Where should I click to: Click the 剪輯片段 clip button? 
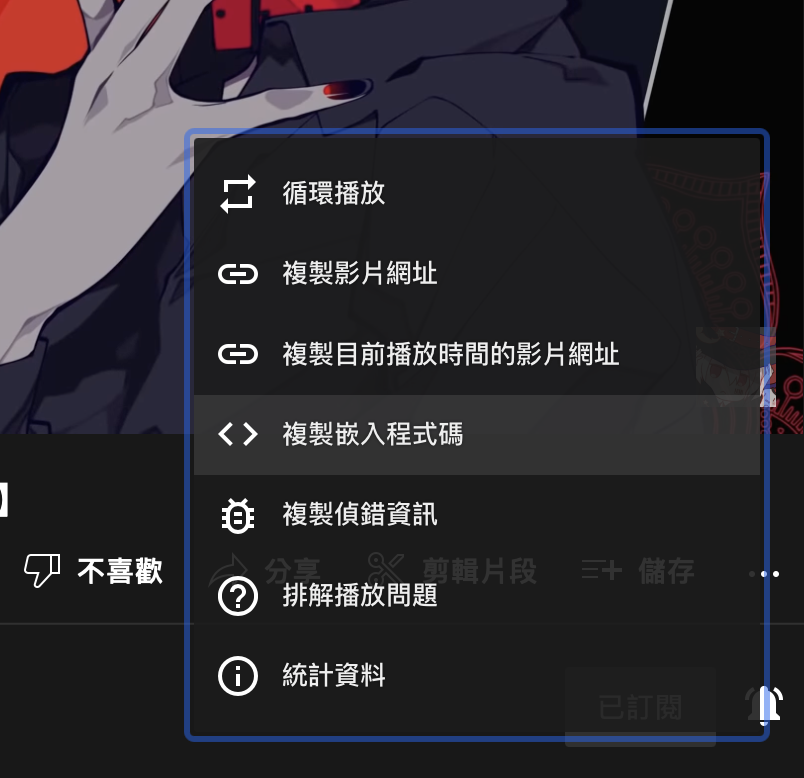(x=452, y=571)
